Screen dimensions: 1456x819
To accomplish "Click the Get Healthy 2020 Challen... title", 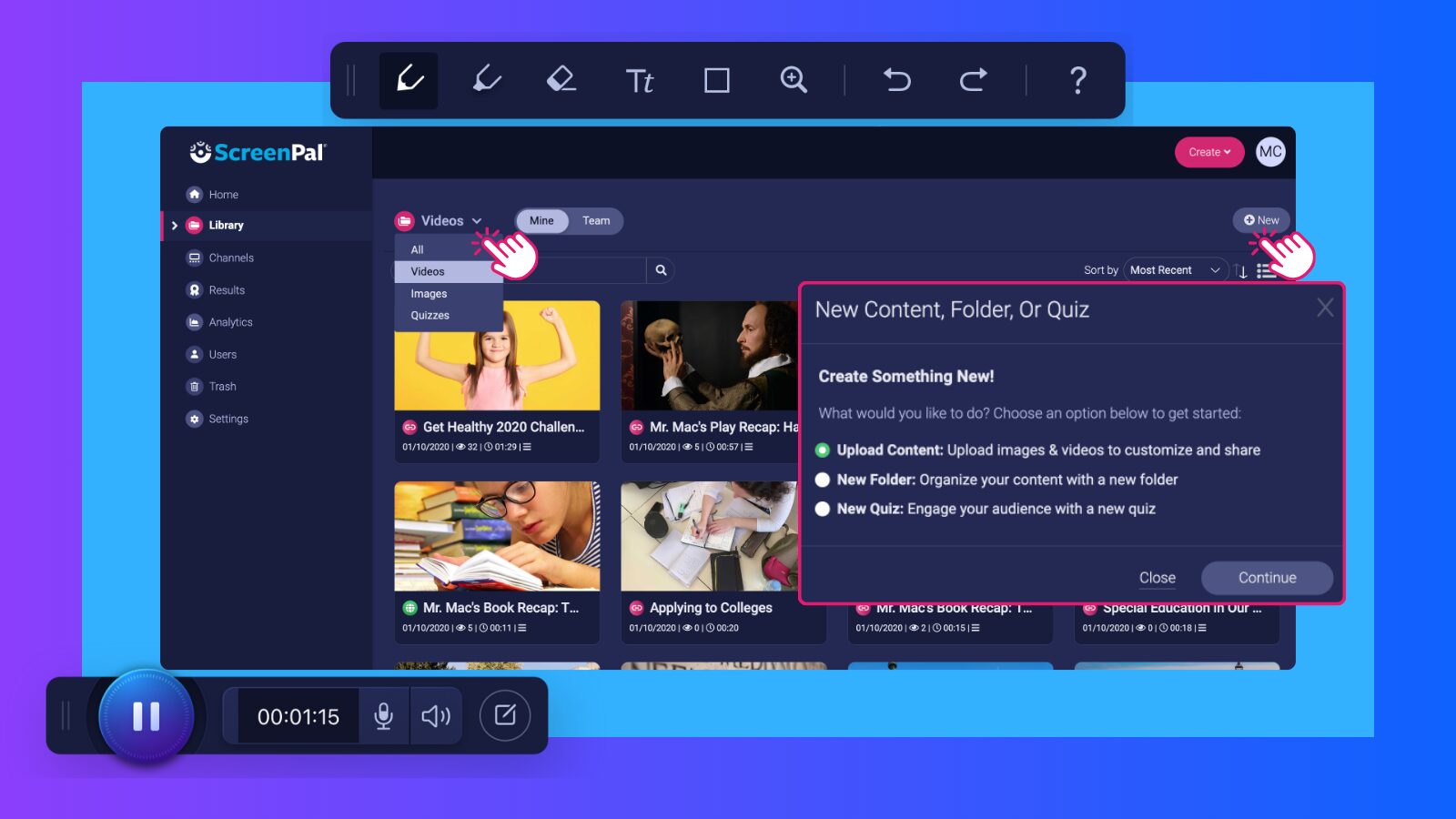I will pos(503,427).
